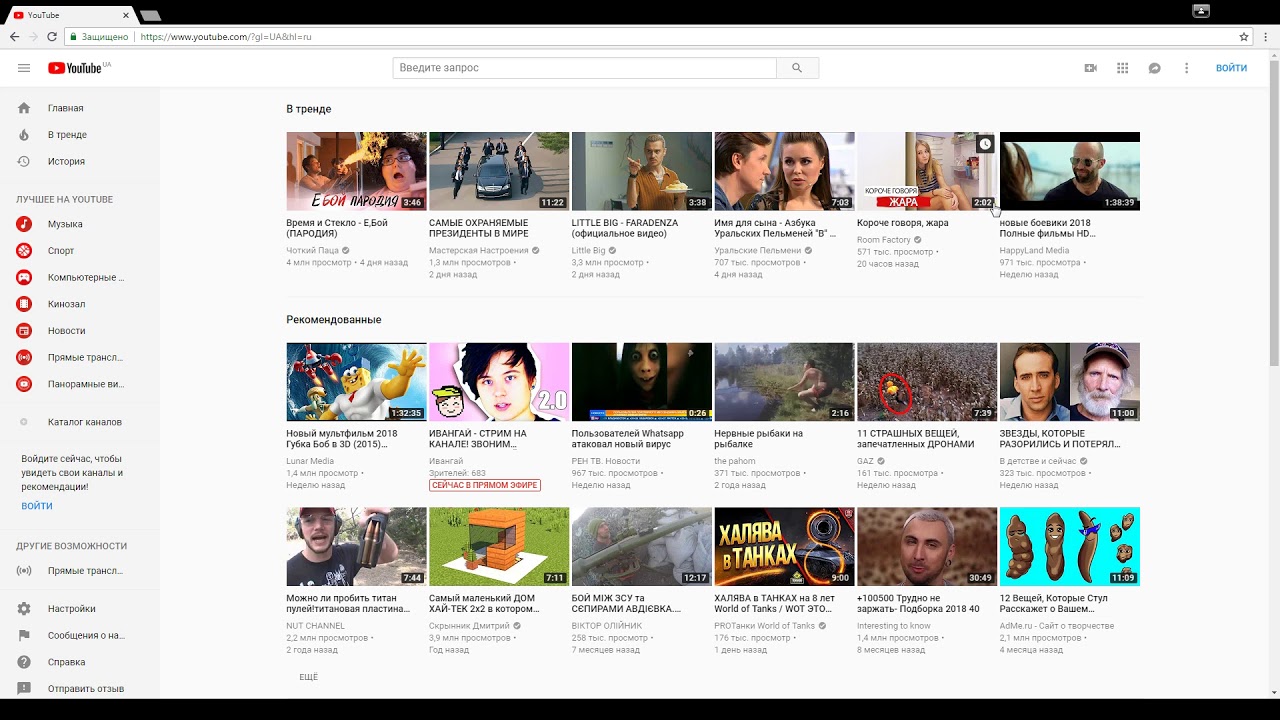Open the Компьютерные игры icon
Image resolution: width=1280 pixels, height=720 pixels.
pos(24,277)
